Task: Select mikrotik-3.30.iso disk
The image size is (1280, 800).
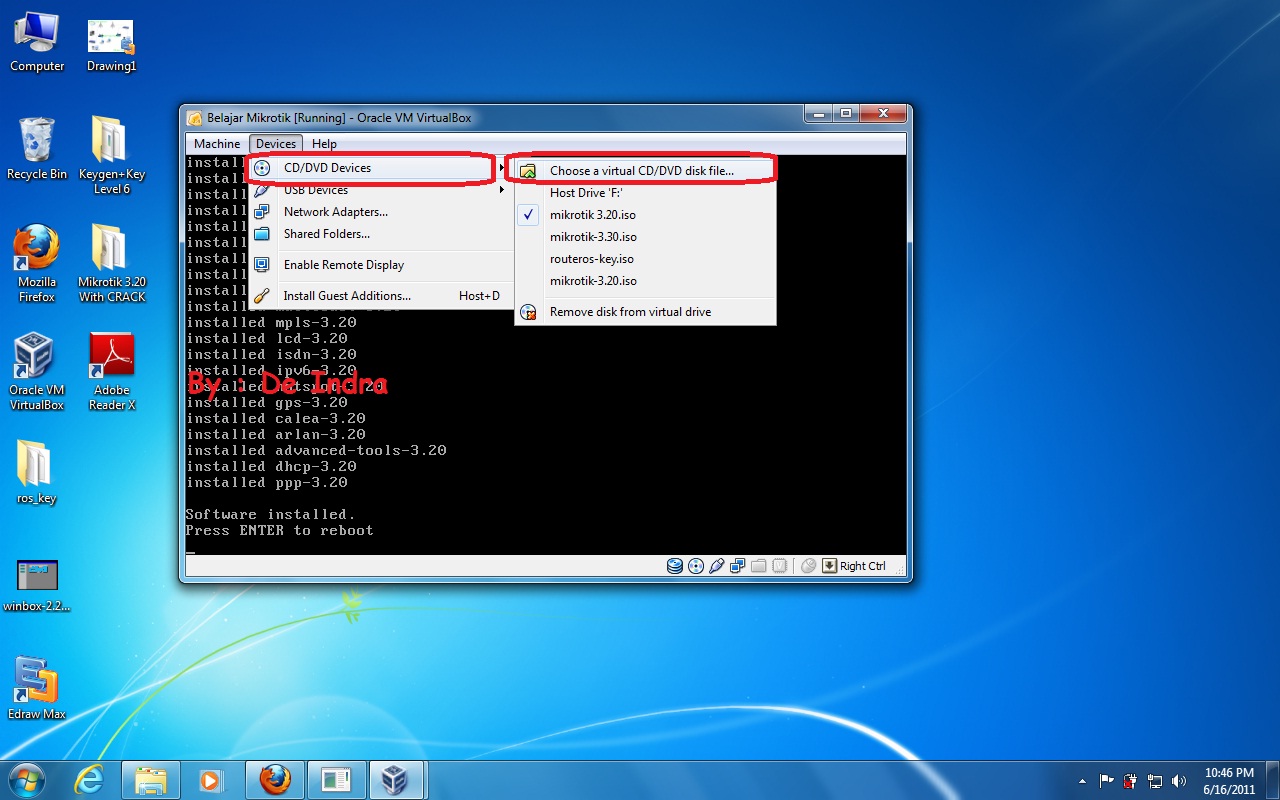Action: coord(645,237)
